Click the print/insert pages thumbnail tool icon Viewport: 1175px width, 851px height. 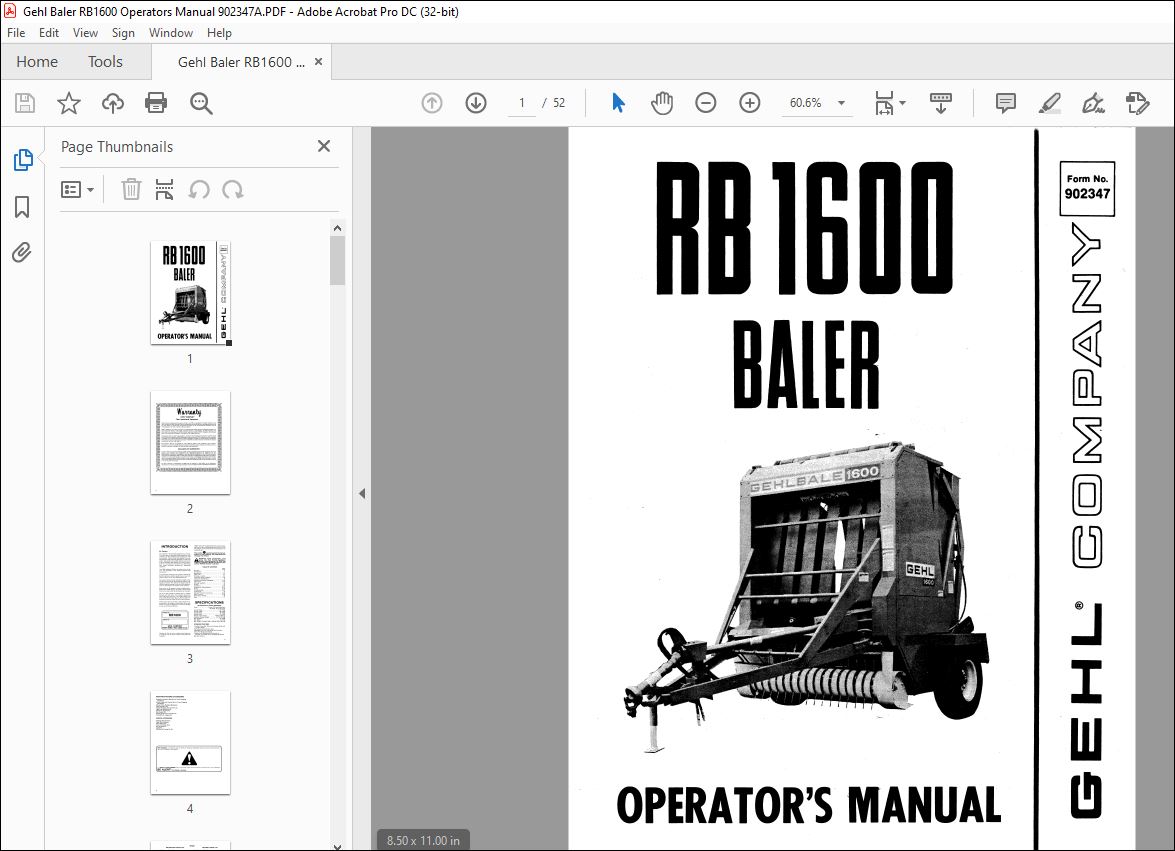pos(164,190)
